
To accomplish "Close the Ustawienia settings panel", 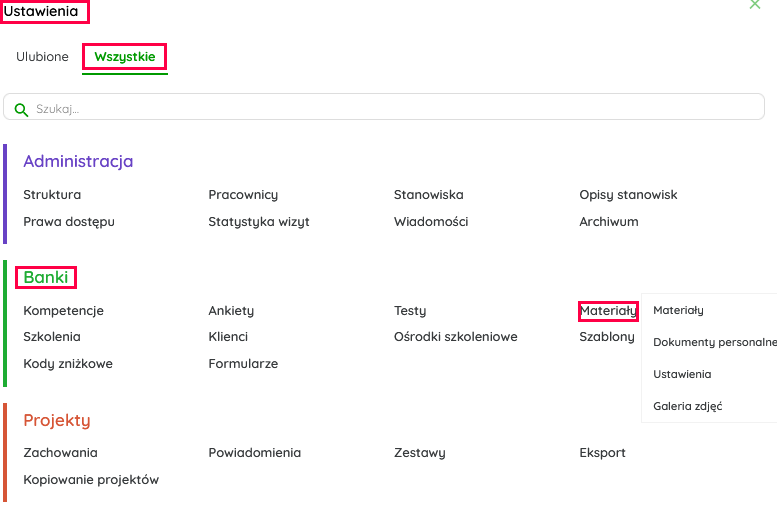I will point(755,5).
